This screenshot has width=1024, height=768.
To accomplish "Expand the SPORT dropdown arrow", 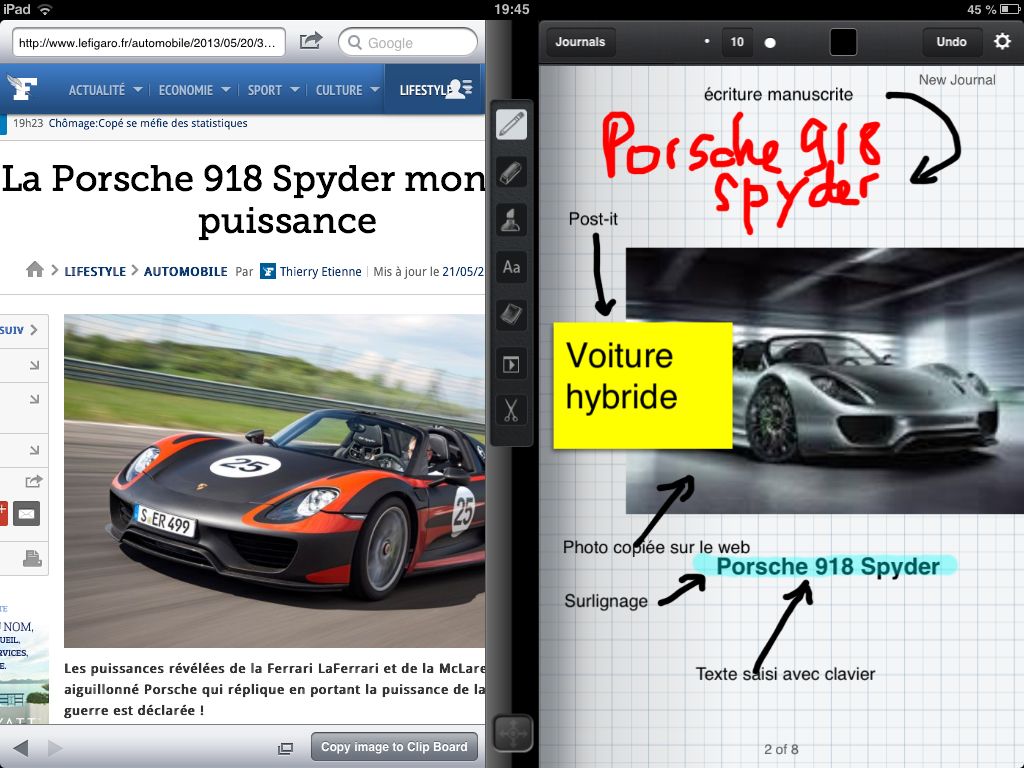I will click(x=295, y=89).
